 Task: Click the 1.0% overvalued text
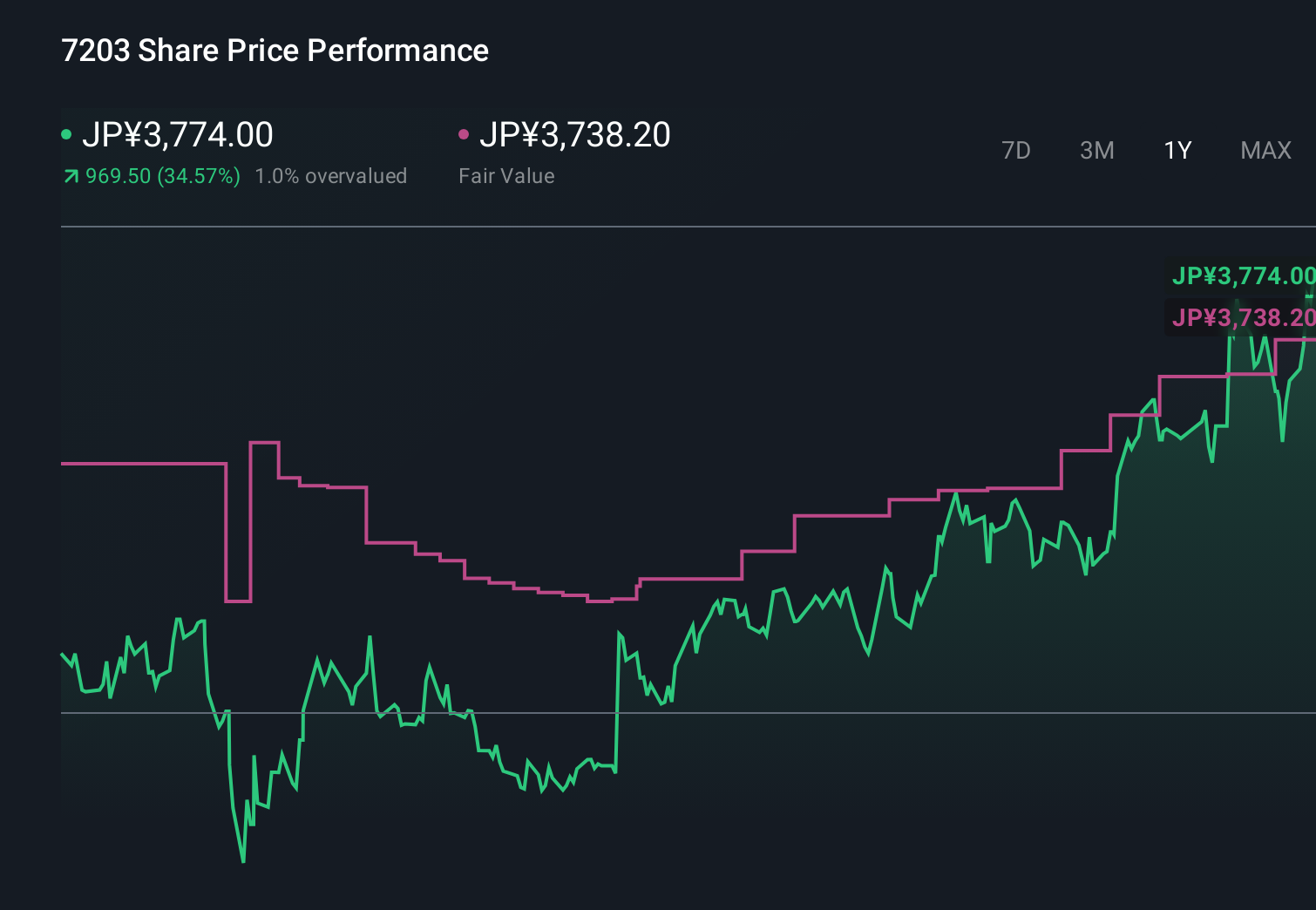click(331, 176)
